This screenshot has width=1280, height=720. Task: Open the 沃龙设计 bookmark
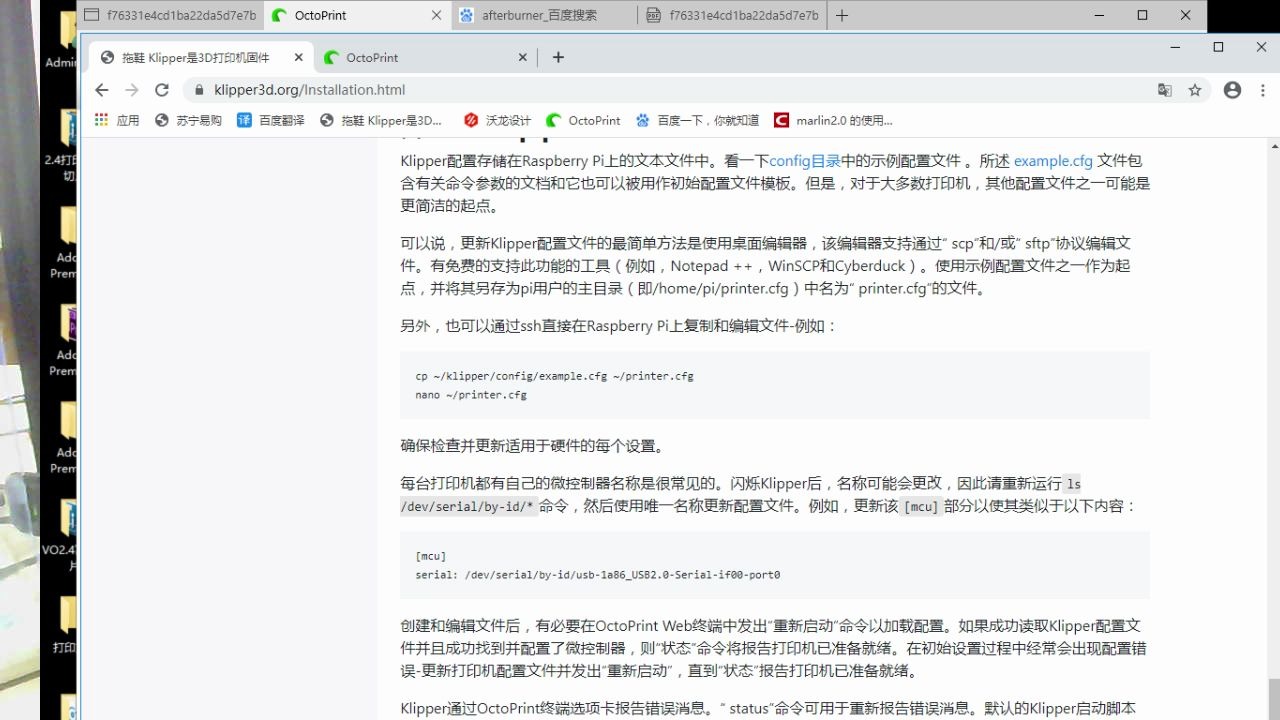point(498,120)
